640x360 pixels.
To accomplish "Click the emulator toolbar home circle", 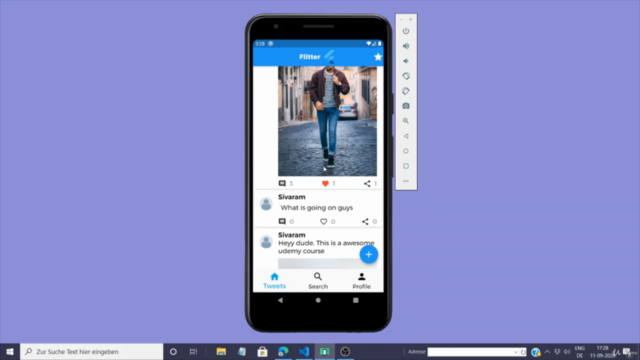I will (406, 151).
